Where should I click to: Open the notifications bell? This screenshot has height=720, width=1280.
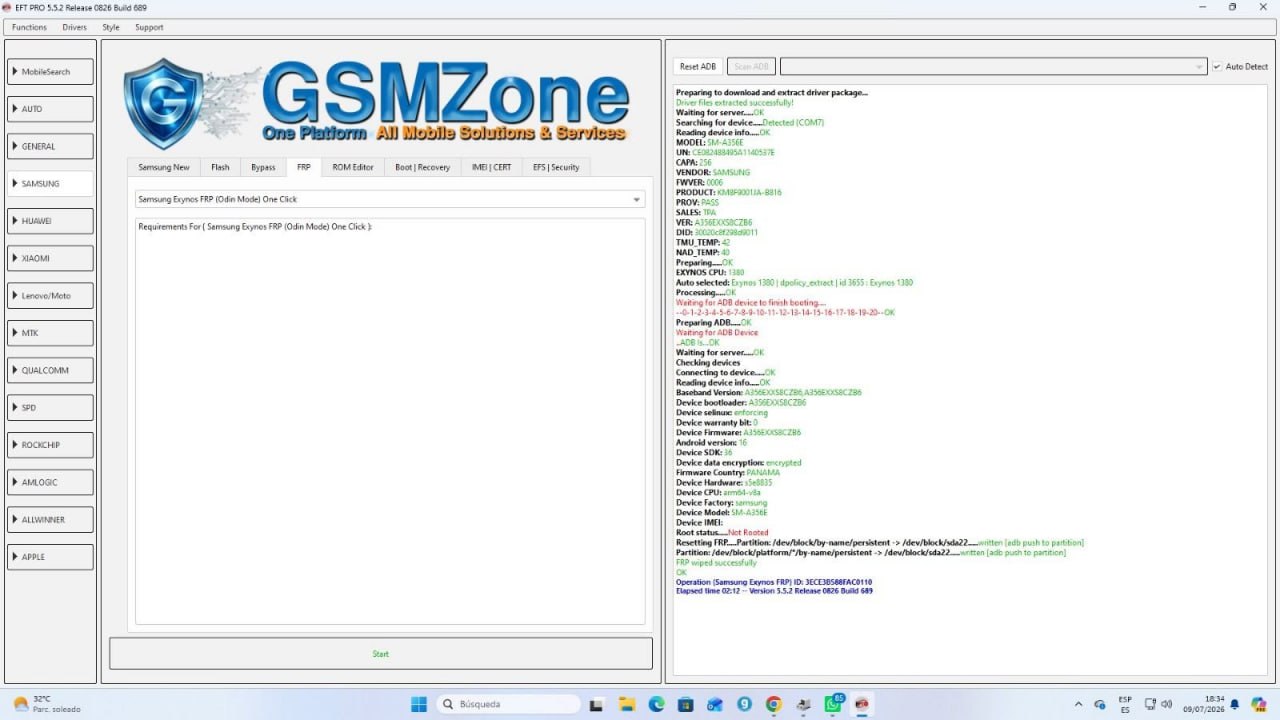[x=1234, y=704]
